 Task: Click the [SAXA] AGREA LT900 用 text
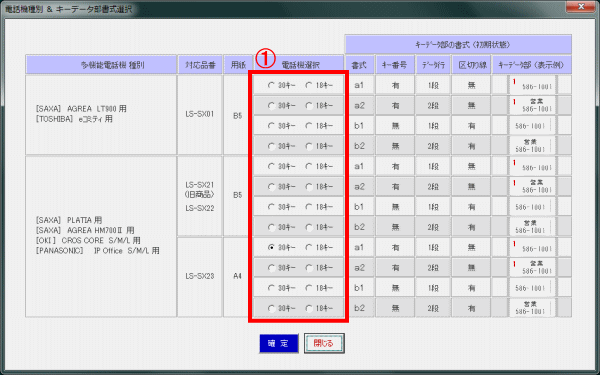81,109
